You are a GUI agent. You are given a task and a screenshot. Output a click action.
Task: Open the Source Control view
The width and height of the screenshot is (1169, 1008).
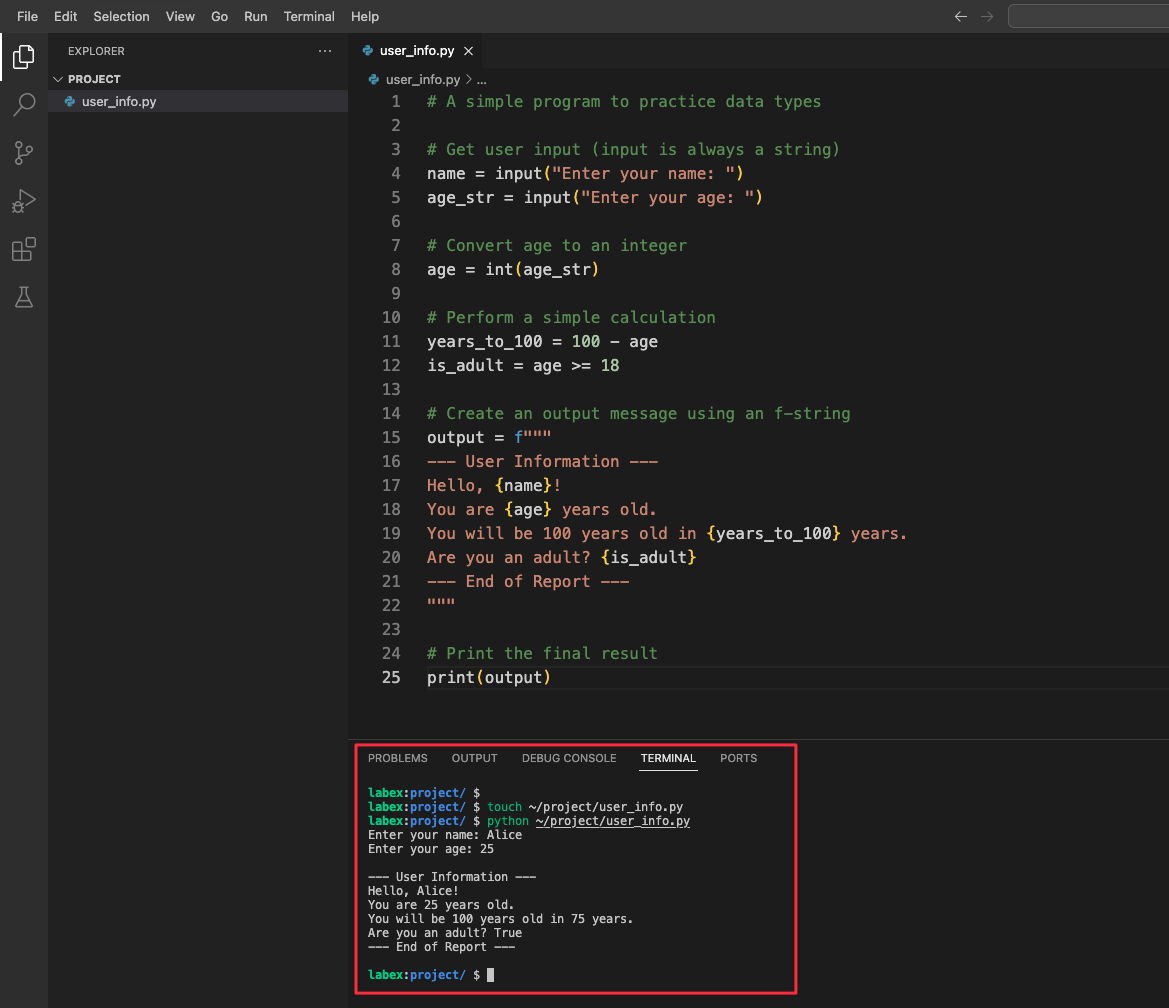pos(24,153)
